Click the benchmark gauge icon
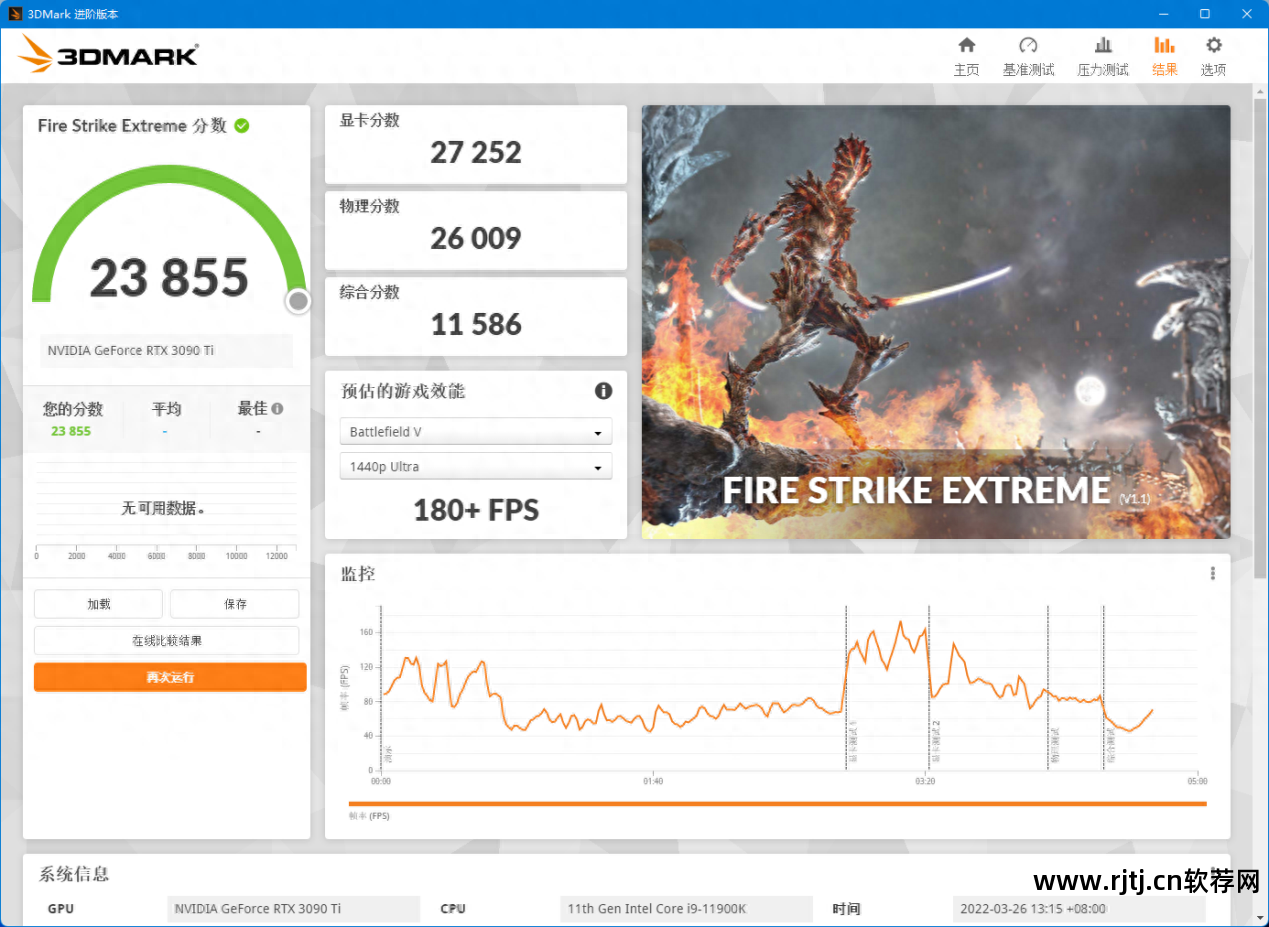Screen dimensions: 1269x927 click(1028, 45)
